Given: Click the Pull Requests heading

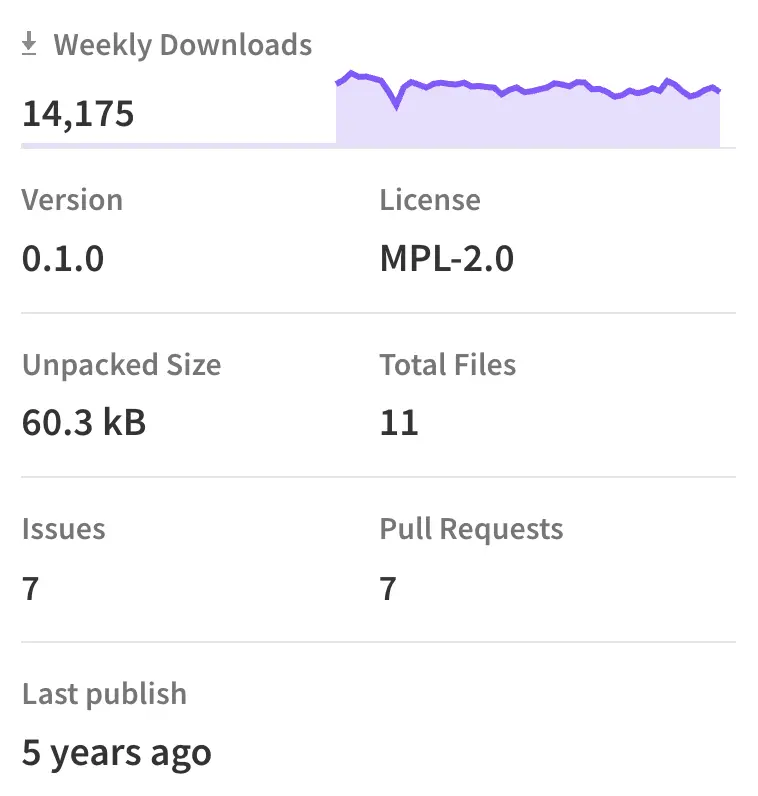Looking at the screenshot, I should coord(471,529).
